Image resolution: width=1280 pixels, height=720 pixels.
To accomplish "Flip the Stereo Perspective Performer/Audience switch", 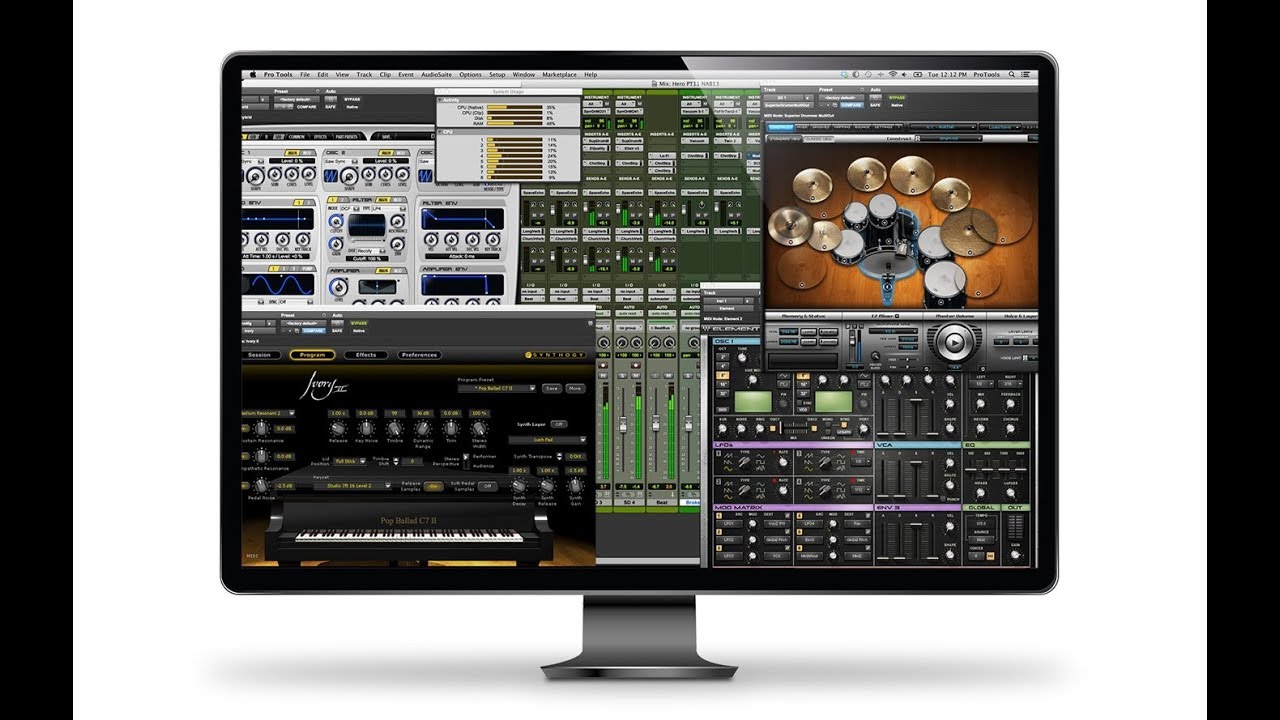I will pyautogui.click(x=465, y=463).
